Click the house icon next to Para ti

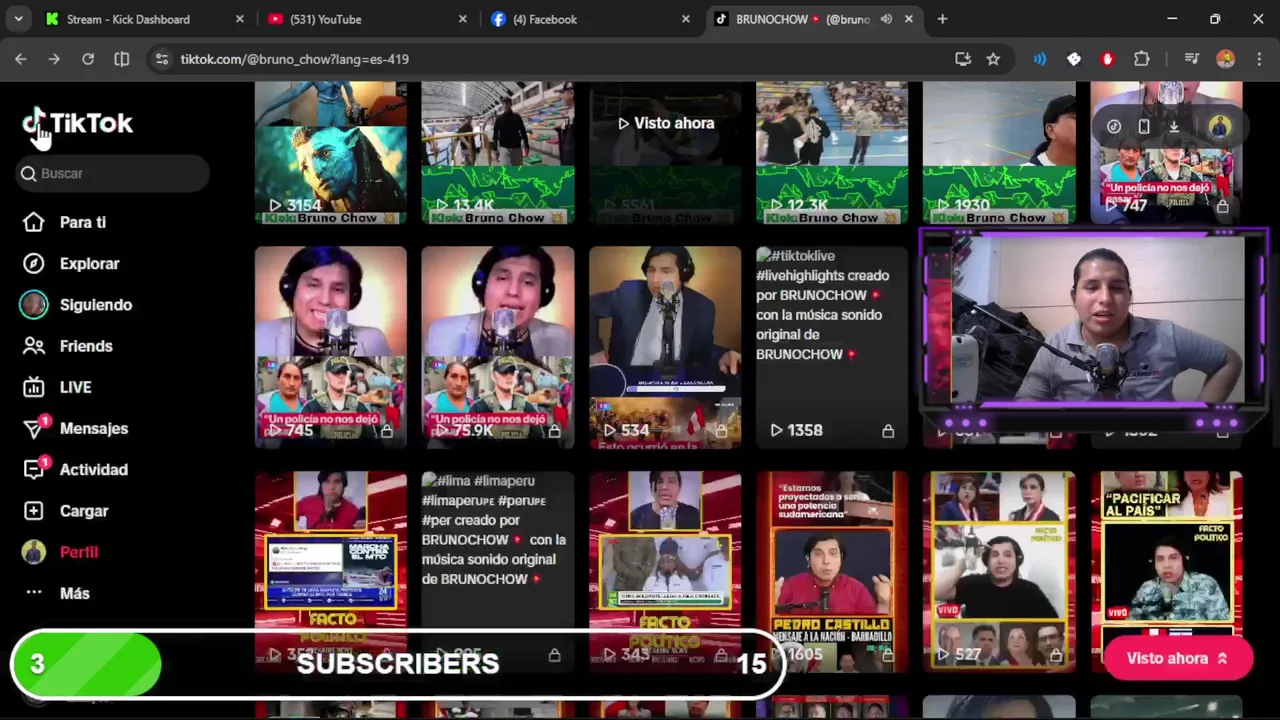[x=34, y=222]
